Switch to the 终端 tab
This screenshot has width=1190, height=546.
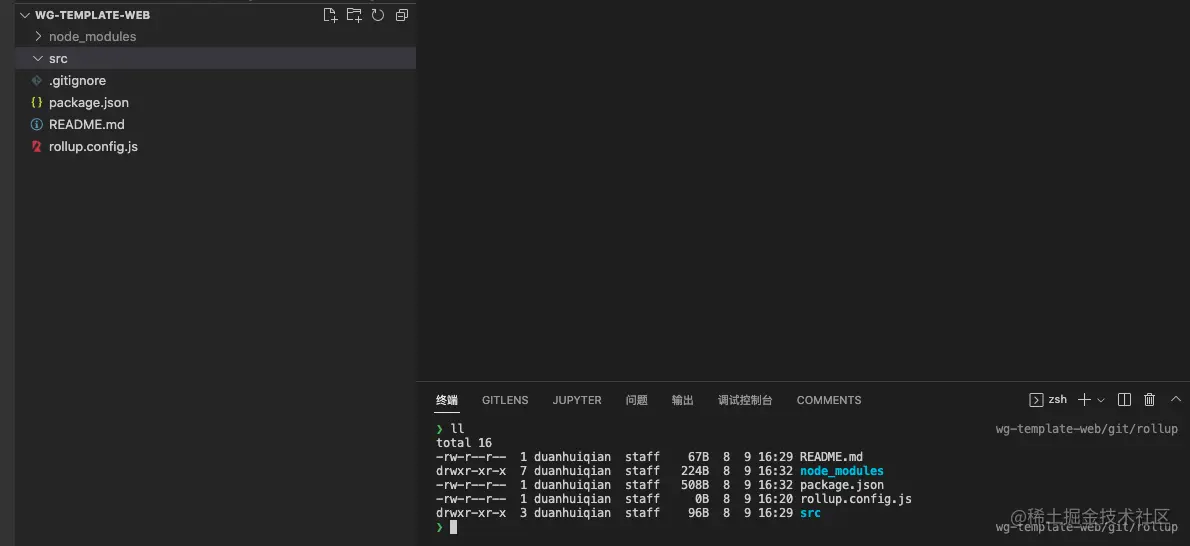click(447, 400)
